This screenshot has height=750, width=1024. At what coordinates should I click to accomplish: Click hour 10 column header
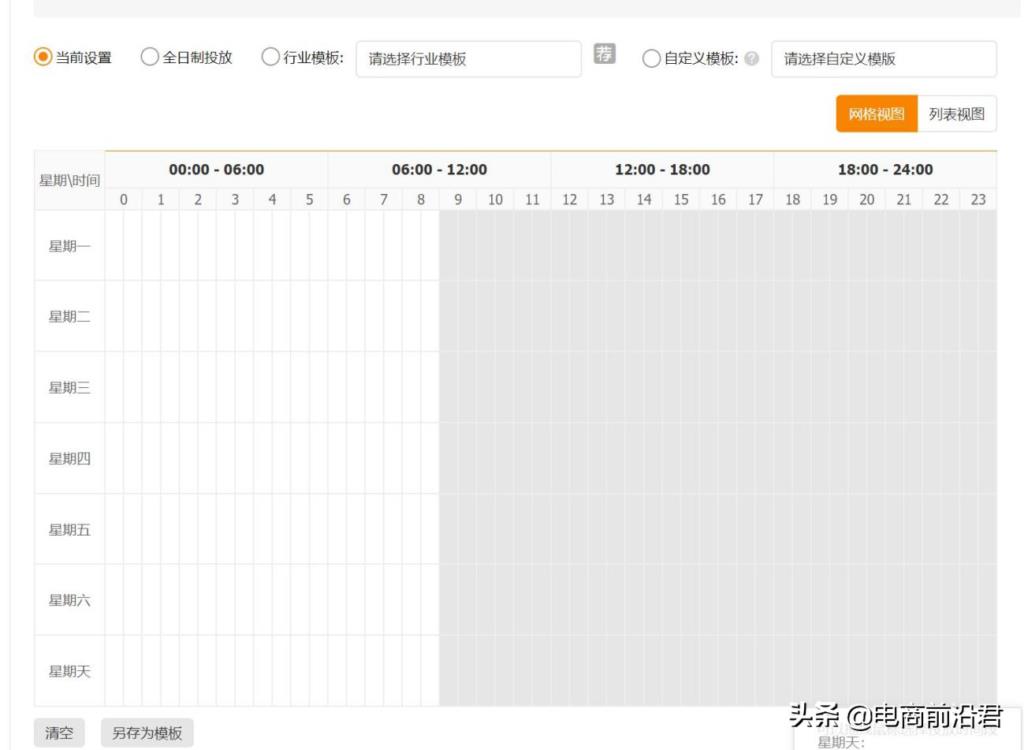coord(495,199)
